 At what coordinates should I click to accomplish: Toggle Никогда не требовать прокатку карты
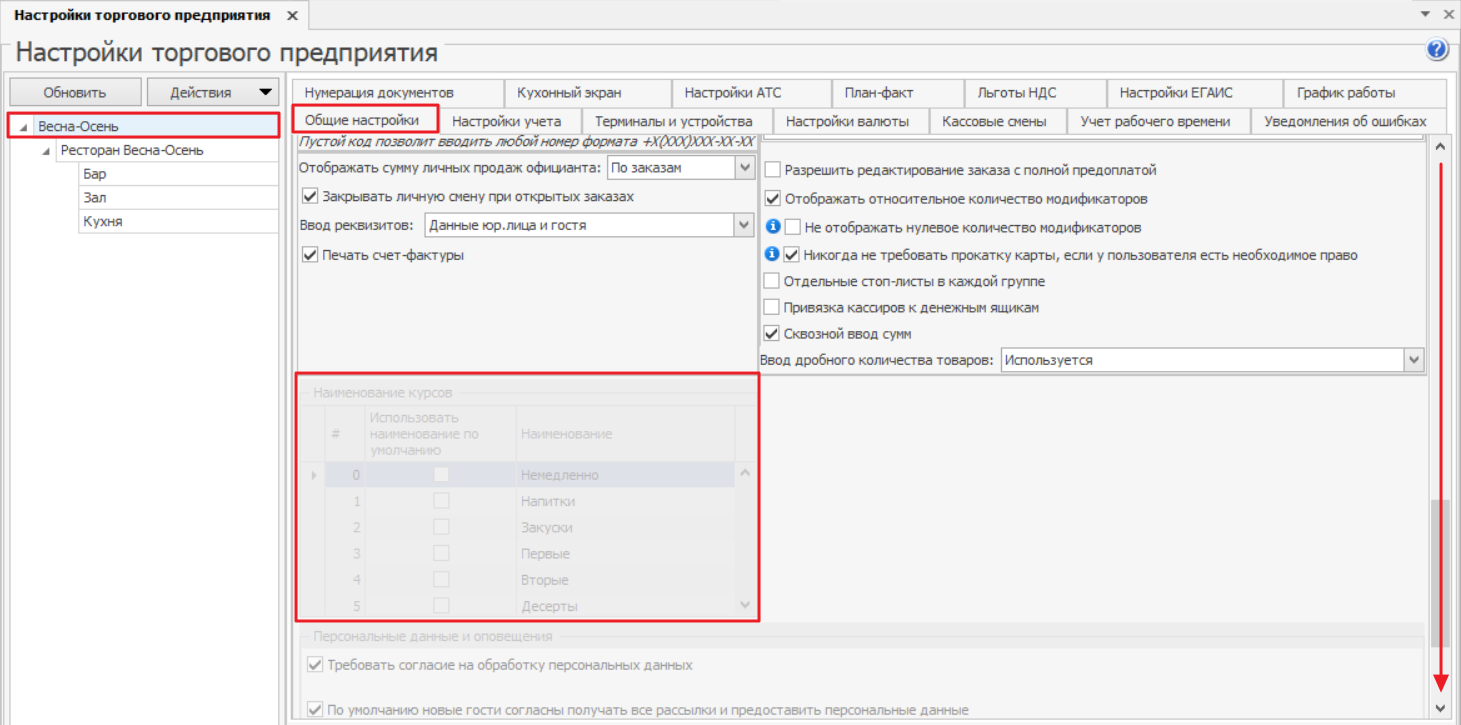793,254
